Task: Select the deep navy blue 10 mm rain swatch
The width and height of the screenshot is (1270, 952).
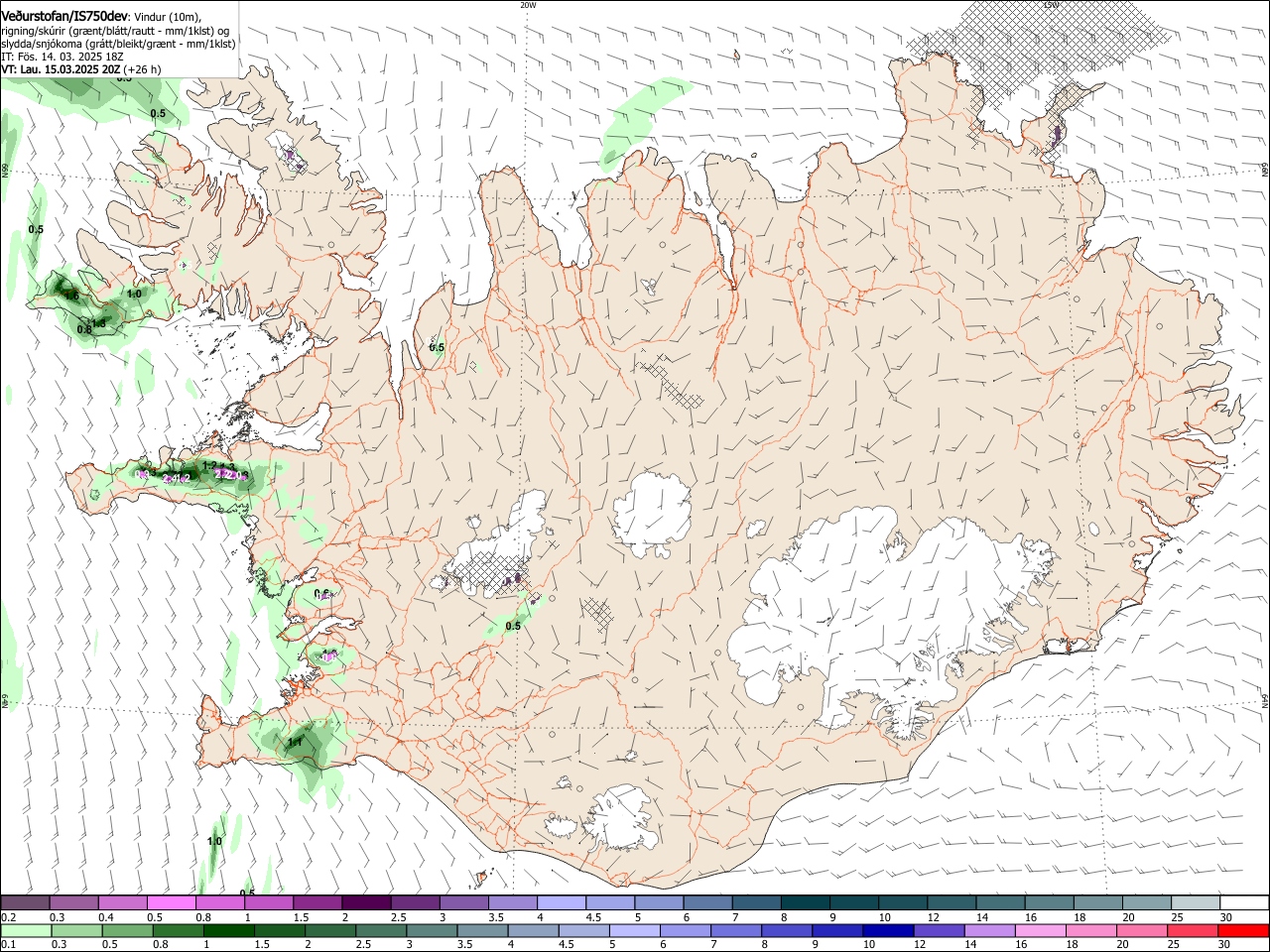Action: (889, 930)
